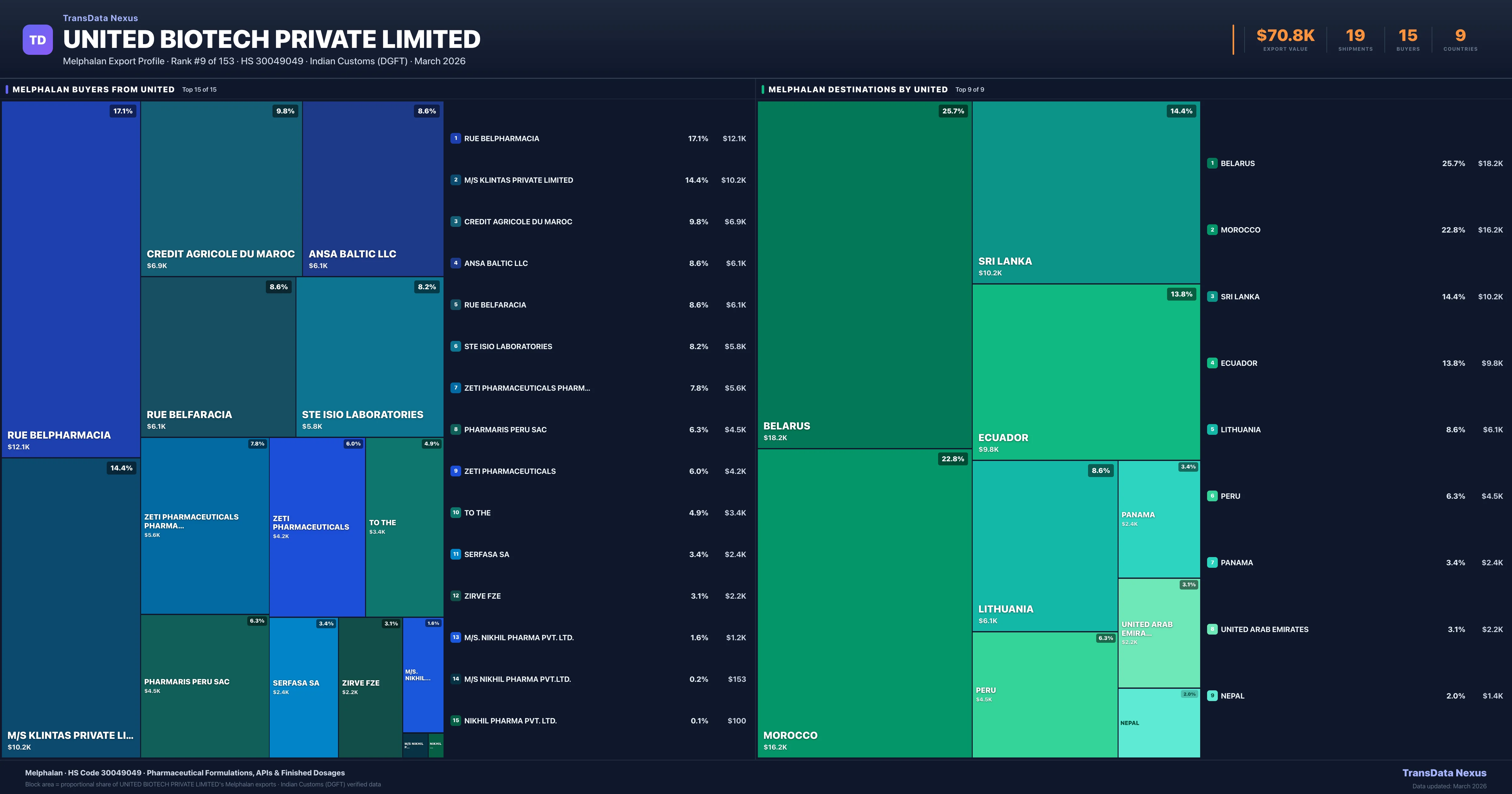Viewport: 1512px width, 794px height.
Task: Click rank badge 10 beside TO THE
Action: (x=455, y=513)
